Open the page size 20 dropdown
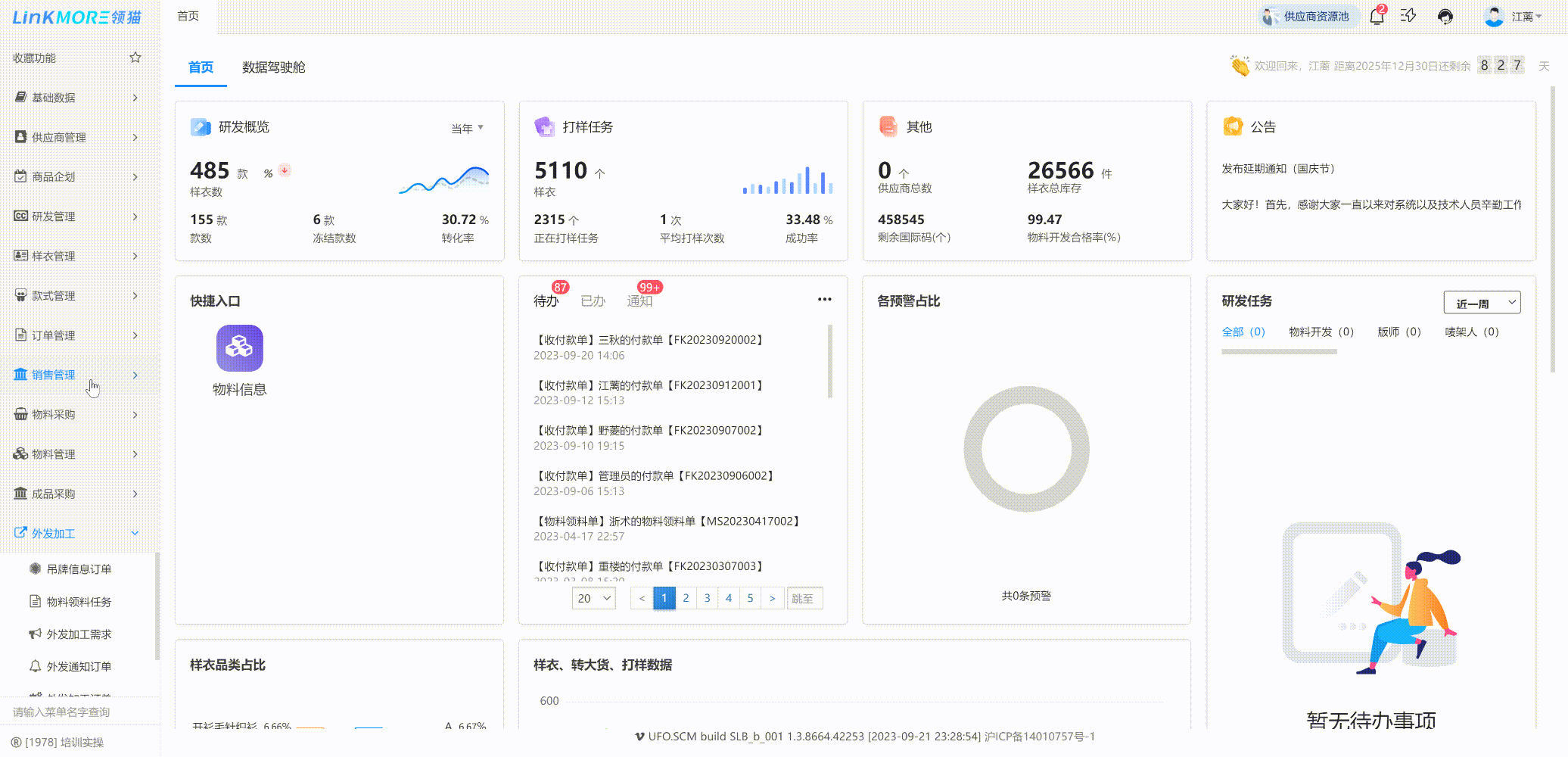 (x=593, y=598)
